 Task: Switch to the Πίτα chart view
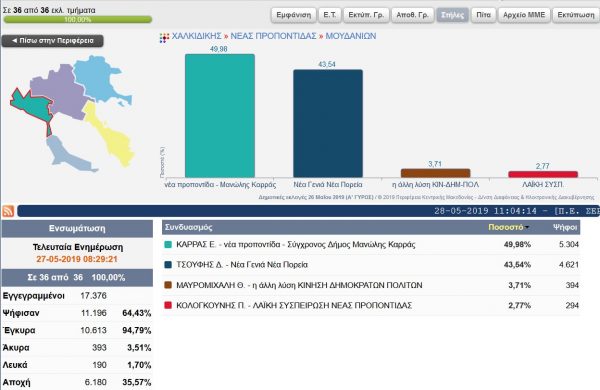[483, 15]
